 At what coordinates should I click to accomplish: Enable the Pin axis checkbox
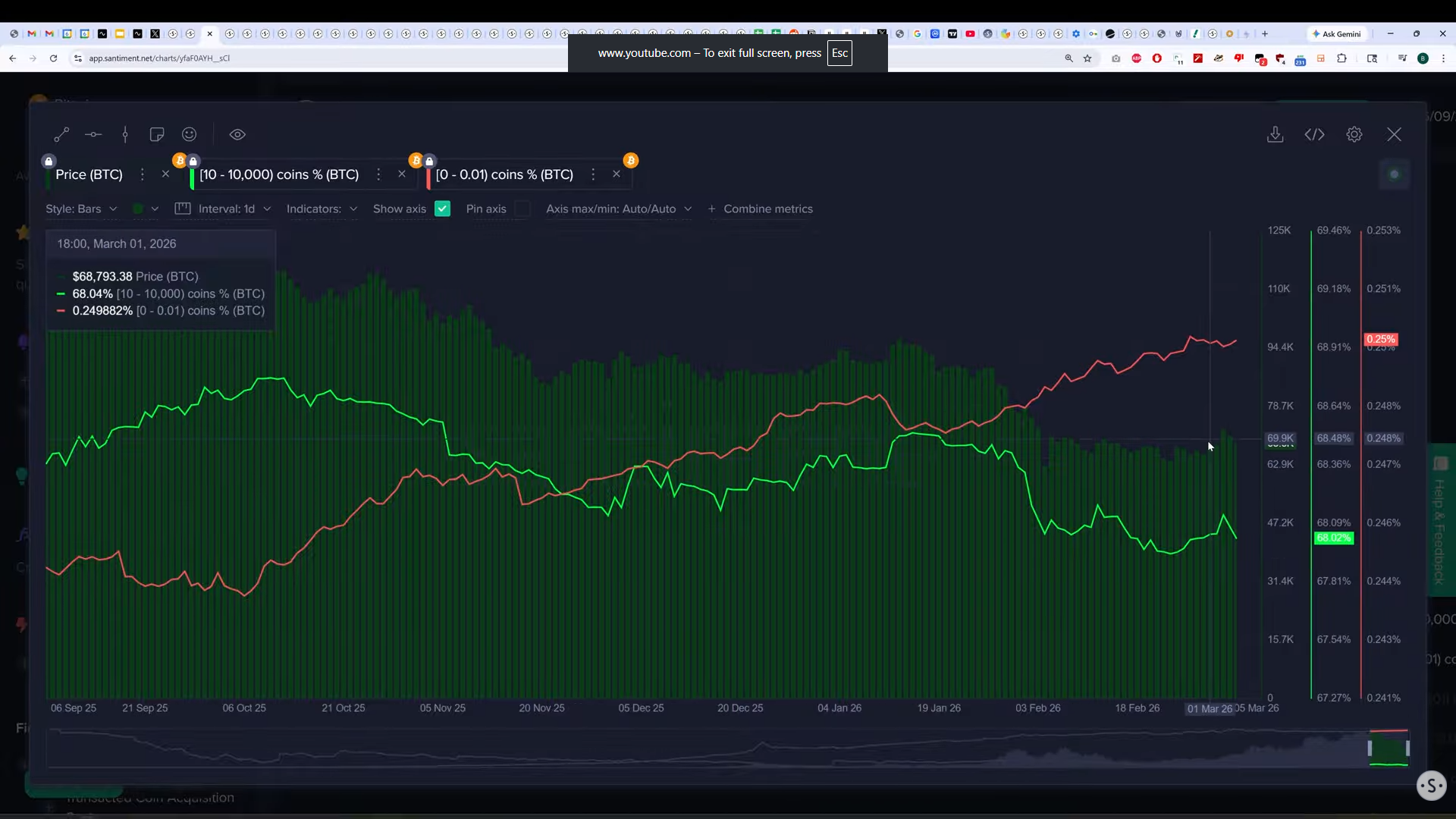522,209
